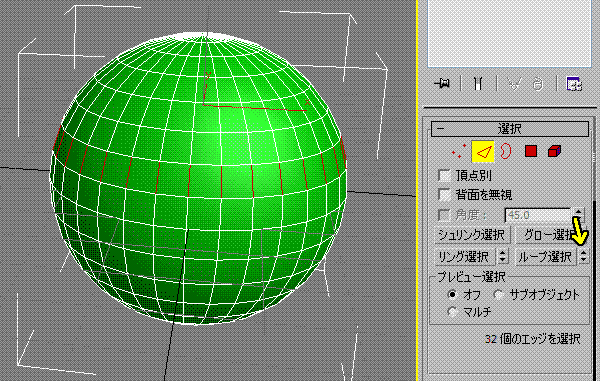Click the シュリンク選択 button
Image resolution: width=600 pixels, height=381 pixels.
point(472,234)
